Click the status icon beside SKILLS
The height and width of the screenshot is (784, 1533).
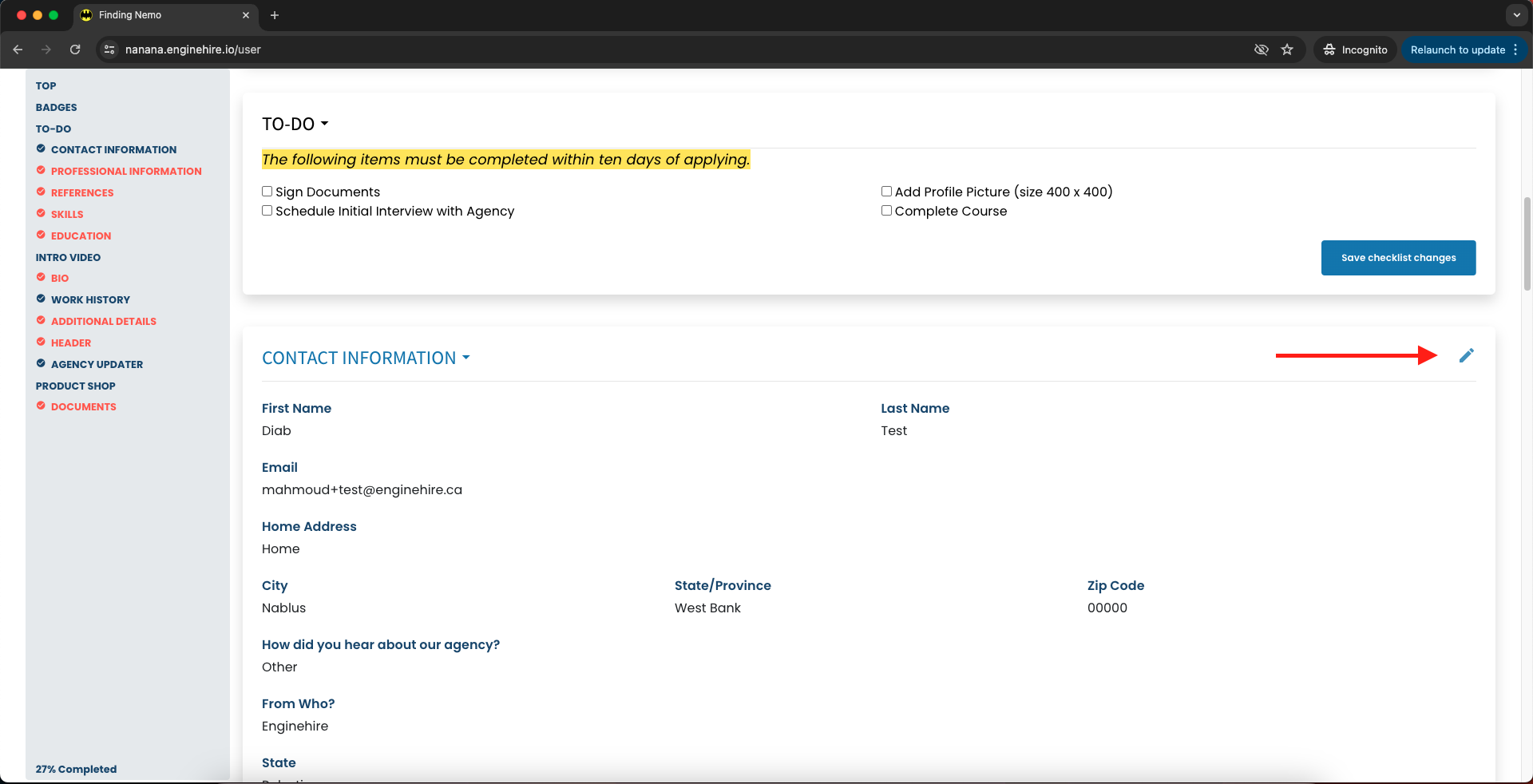[x=41, y=213]
